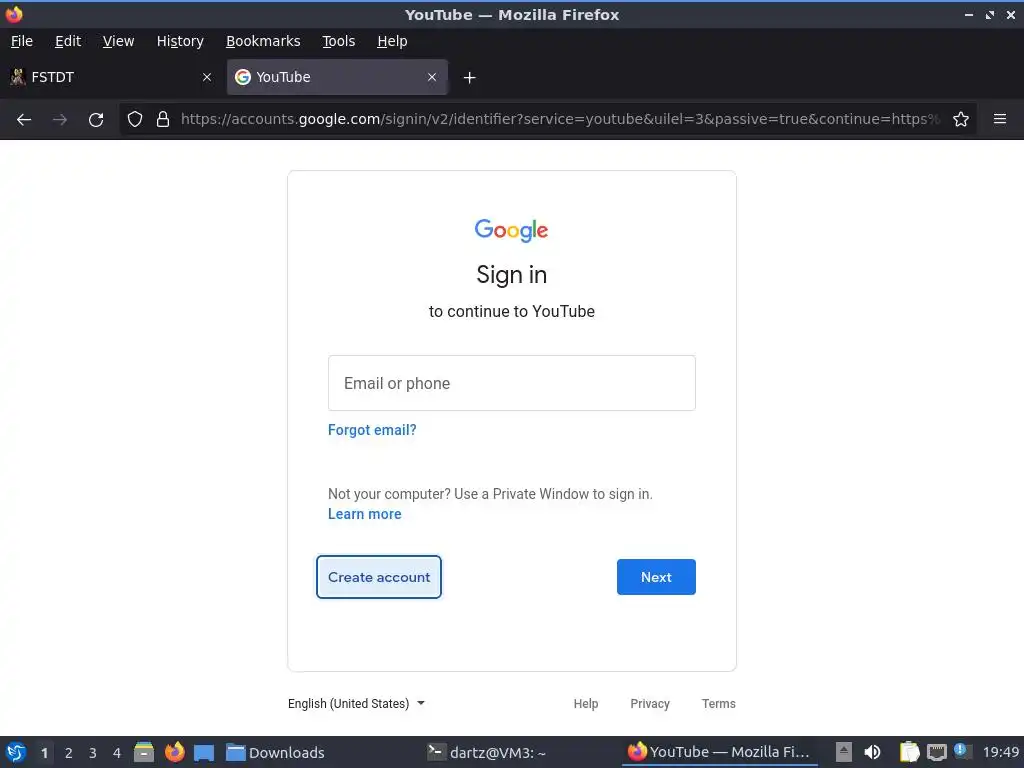
Task: Open the update notification tray icon
Action: coord(961,750)
